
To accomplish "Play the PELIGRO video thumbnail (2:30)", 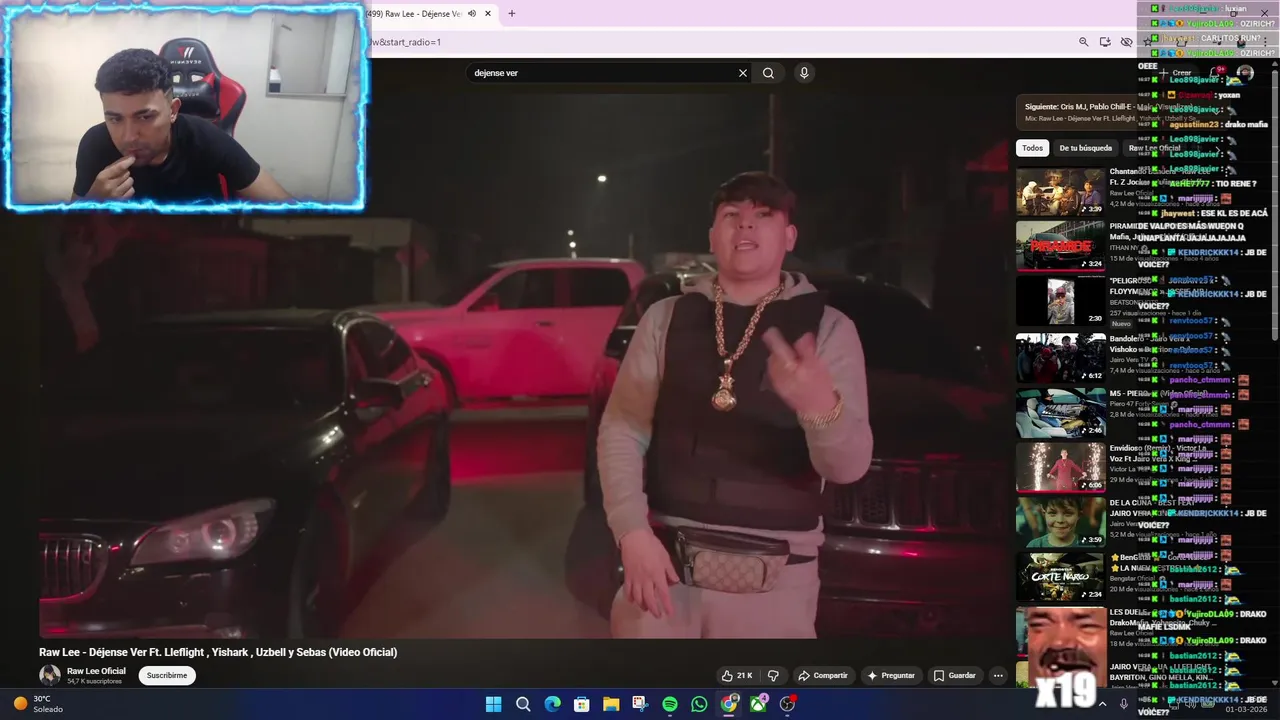I will coord(1060,301).
